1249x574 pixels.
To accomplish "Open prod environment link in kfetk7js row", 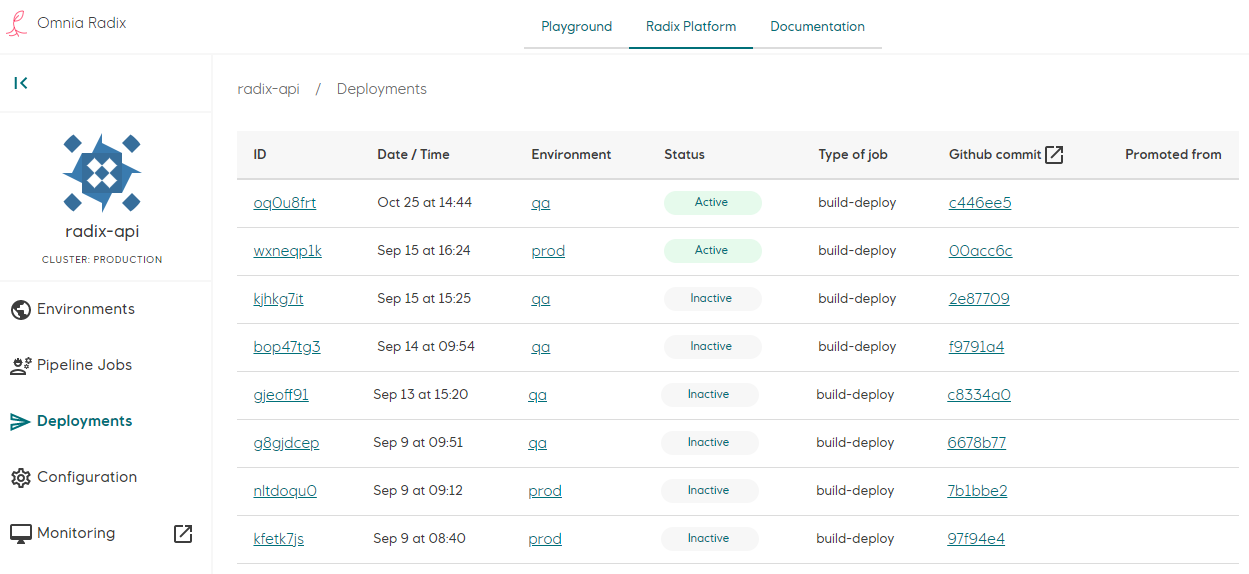I will point(545,539).
